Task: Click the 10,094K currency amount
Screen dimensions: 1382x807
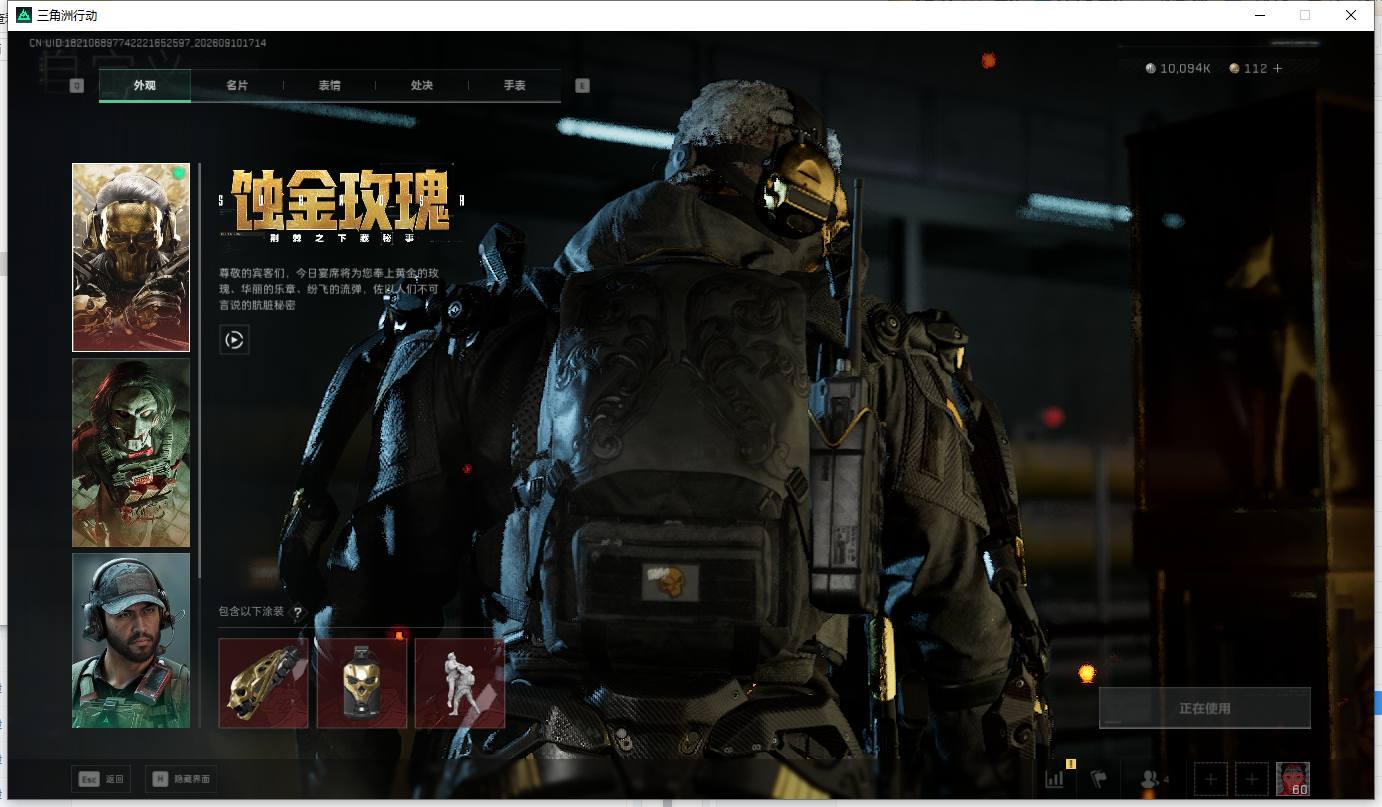Action: pos(1186,68)
